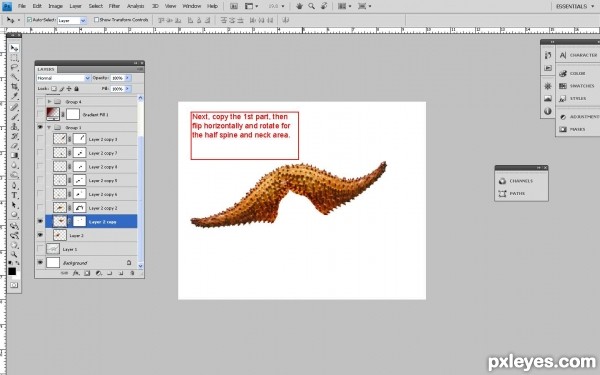This screenshot has width=600, height=375.
Task: Select the Healing Brush tool
Action: 14,108
